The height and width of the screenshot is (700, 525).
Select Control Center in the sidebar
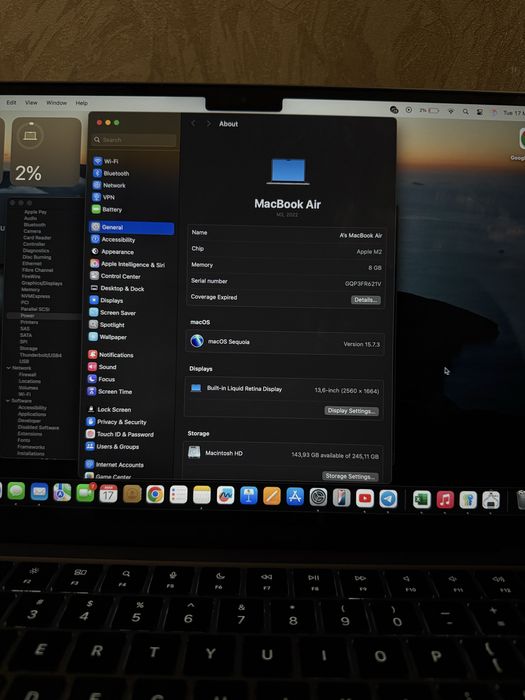click(116, 276)
